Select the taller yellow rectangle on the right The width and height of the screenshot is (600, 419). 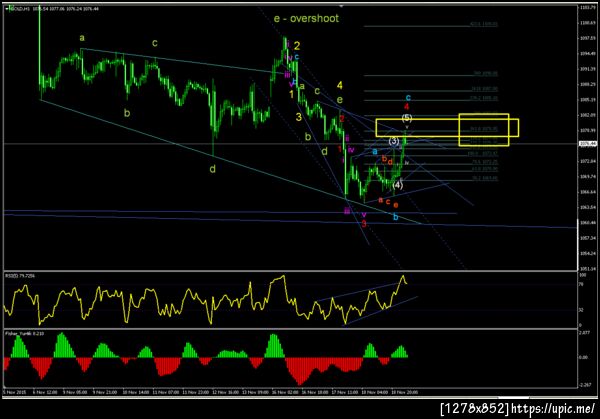pyautogui.click(x=484, y=130)
